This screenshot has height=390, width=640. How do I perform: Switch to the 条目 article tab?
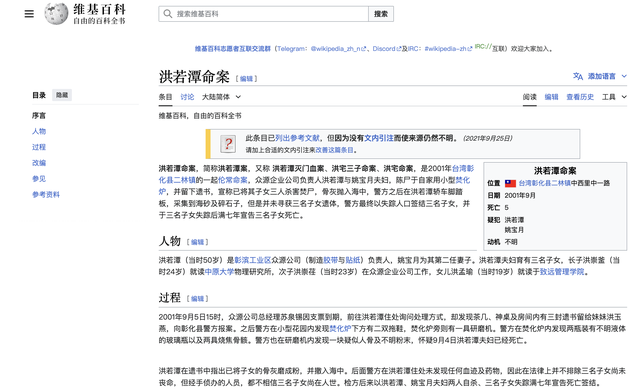(165, 97)
